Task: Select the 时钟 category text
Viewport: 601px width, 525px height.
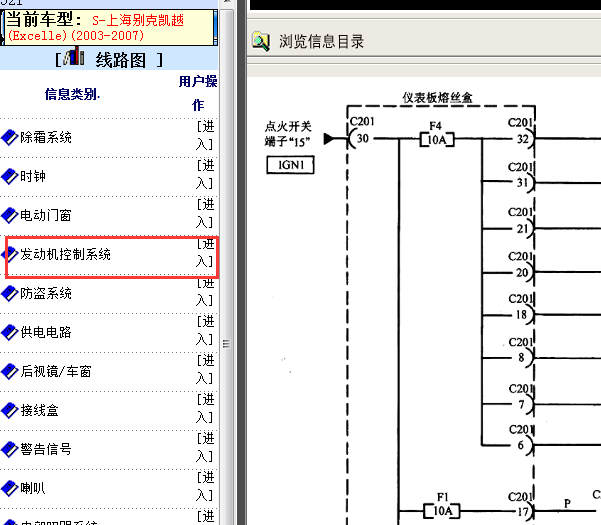Action: coord(33,176)
